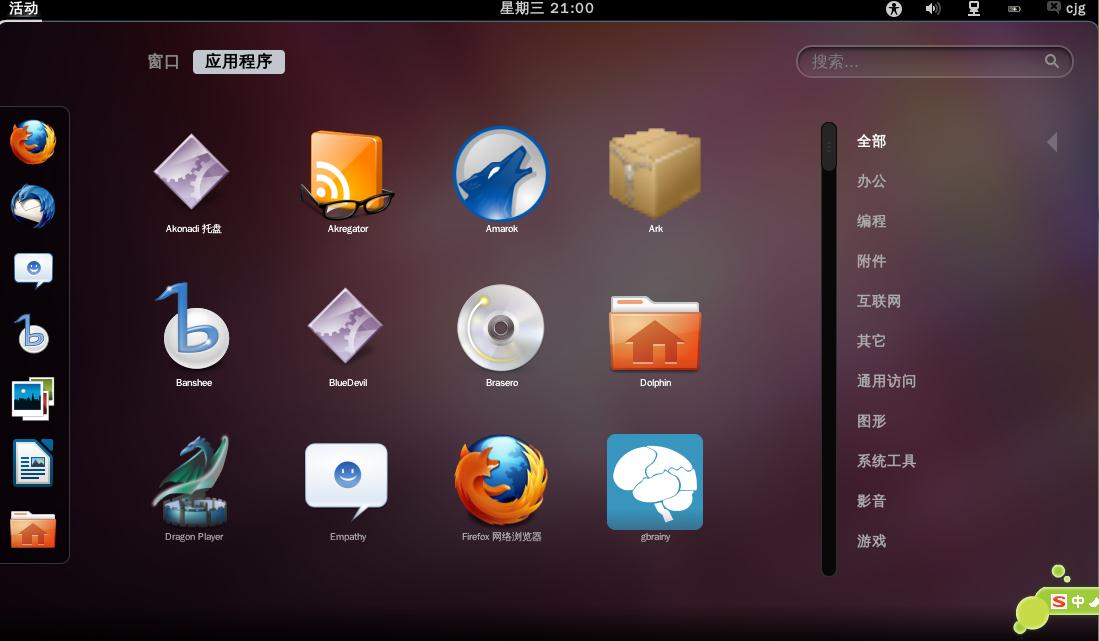Filter by 图形 category

click(871, 421)
